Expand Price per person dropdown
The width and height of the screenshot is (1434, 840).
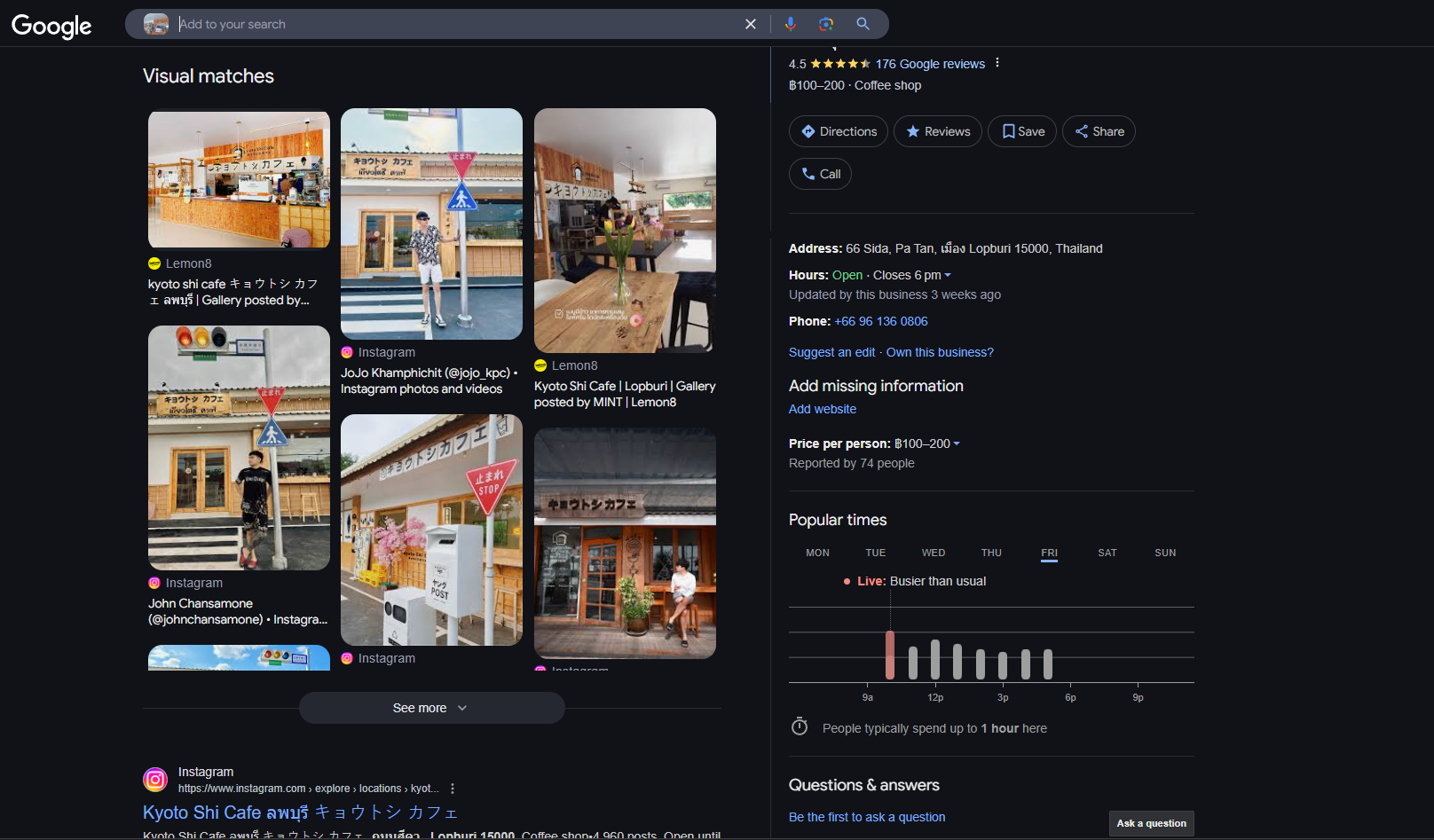(x=957, y=444)
